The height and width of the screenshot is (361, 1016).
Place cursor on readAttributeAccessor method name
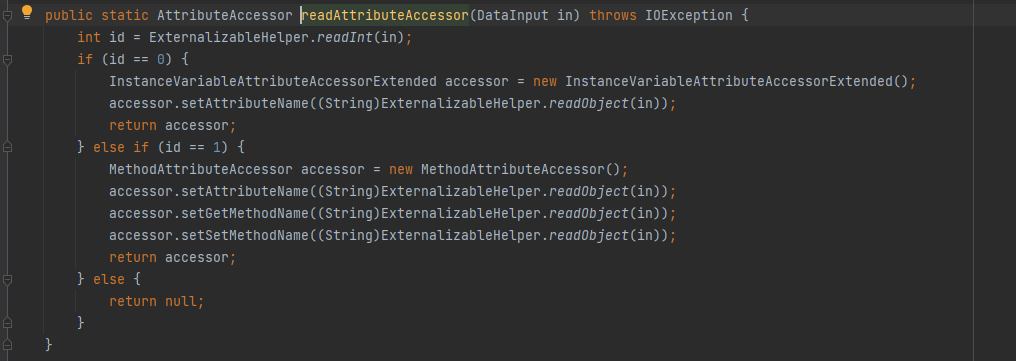(385, 15)
